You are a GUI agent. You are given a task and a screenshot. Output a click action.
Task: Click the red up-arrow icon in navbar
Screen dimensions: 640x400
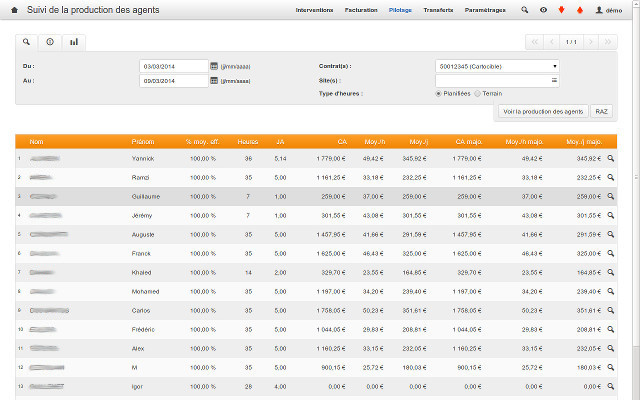tap(580, 10)
